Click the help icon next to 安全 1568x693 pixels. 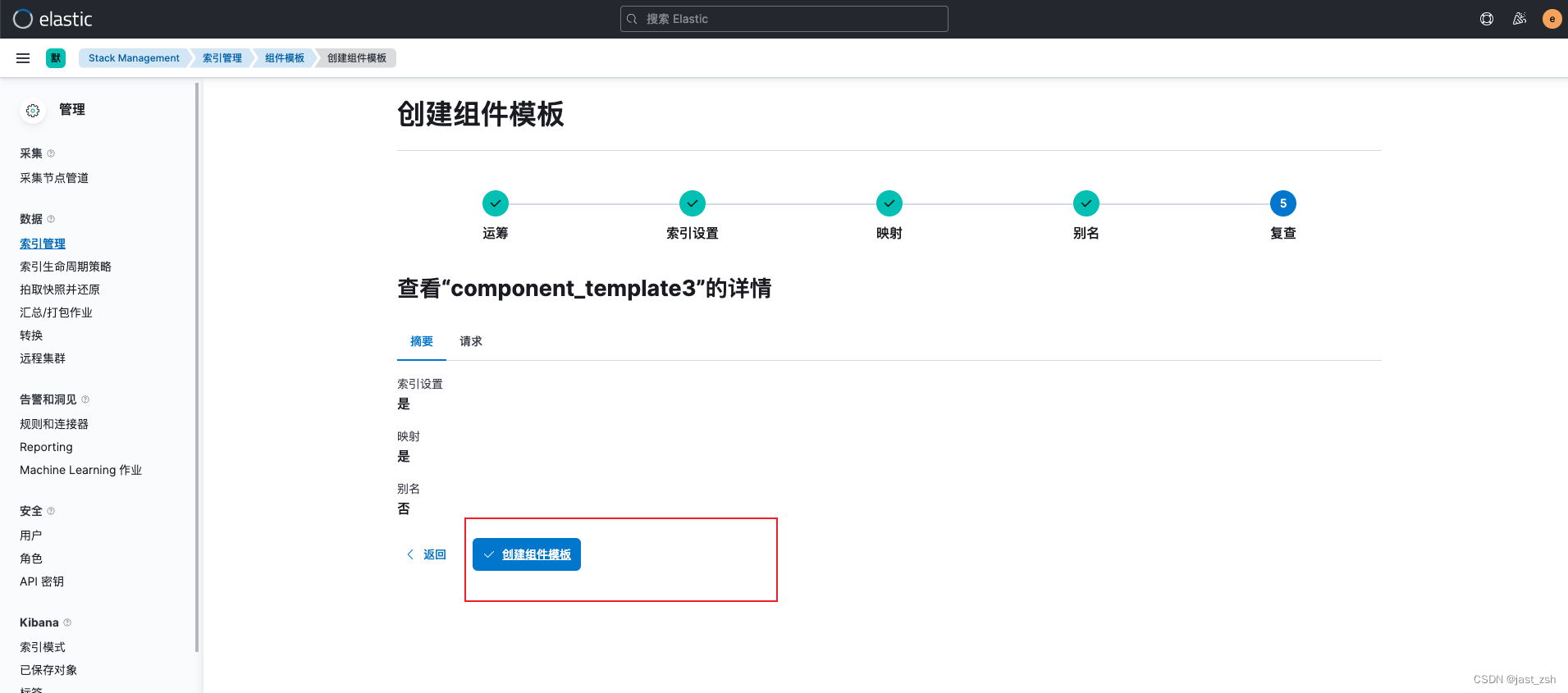51,511
